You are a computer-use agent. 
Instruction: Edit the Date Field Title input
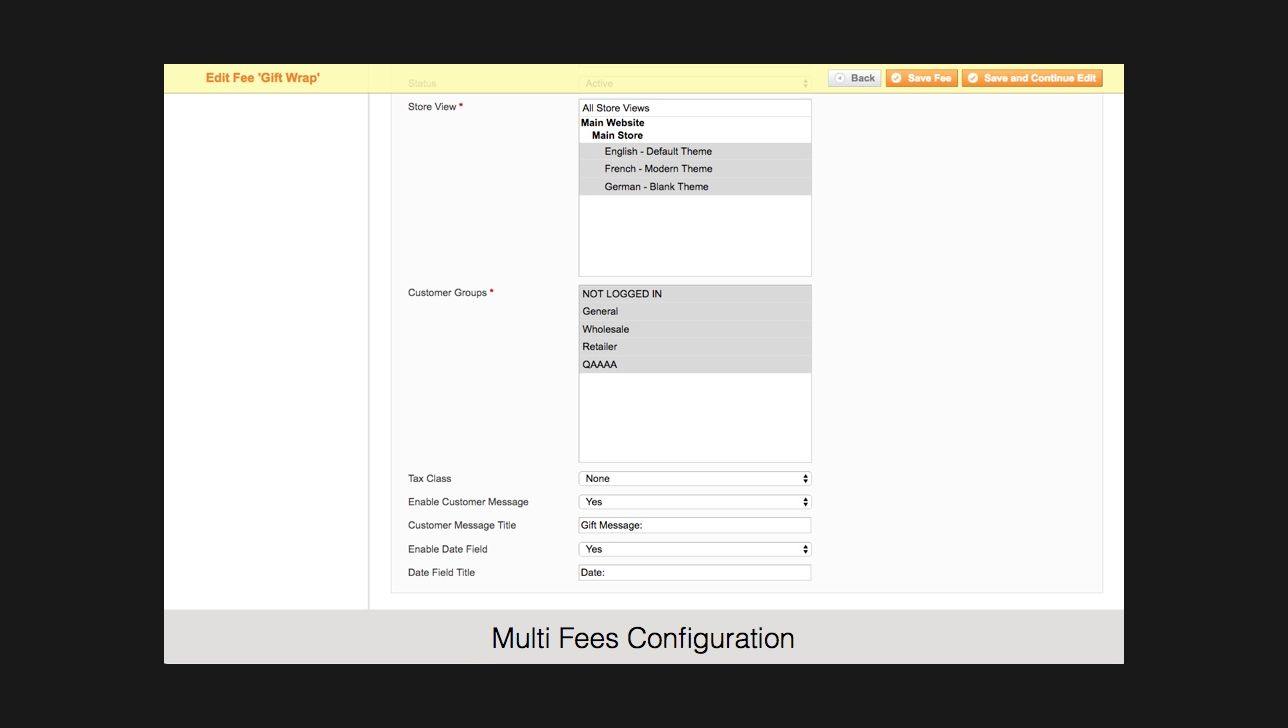pyautogui.click(x=694, y=572)
